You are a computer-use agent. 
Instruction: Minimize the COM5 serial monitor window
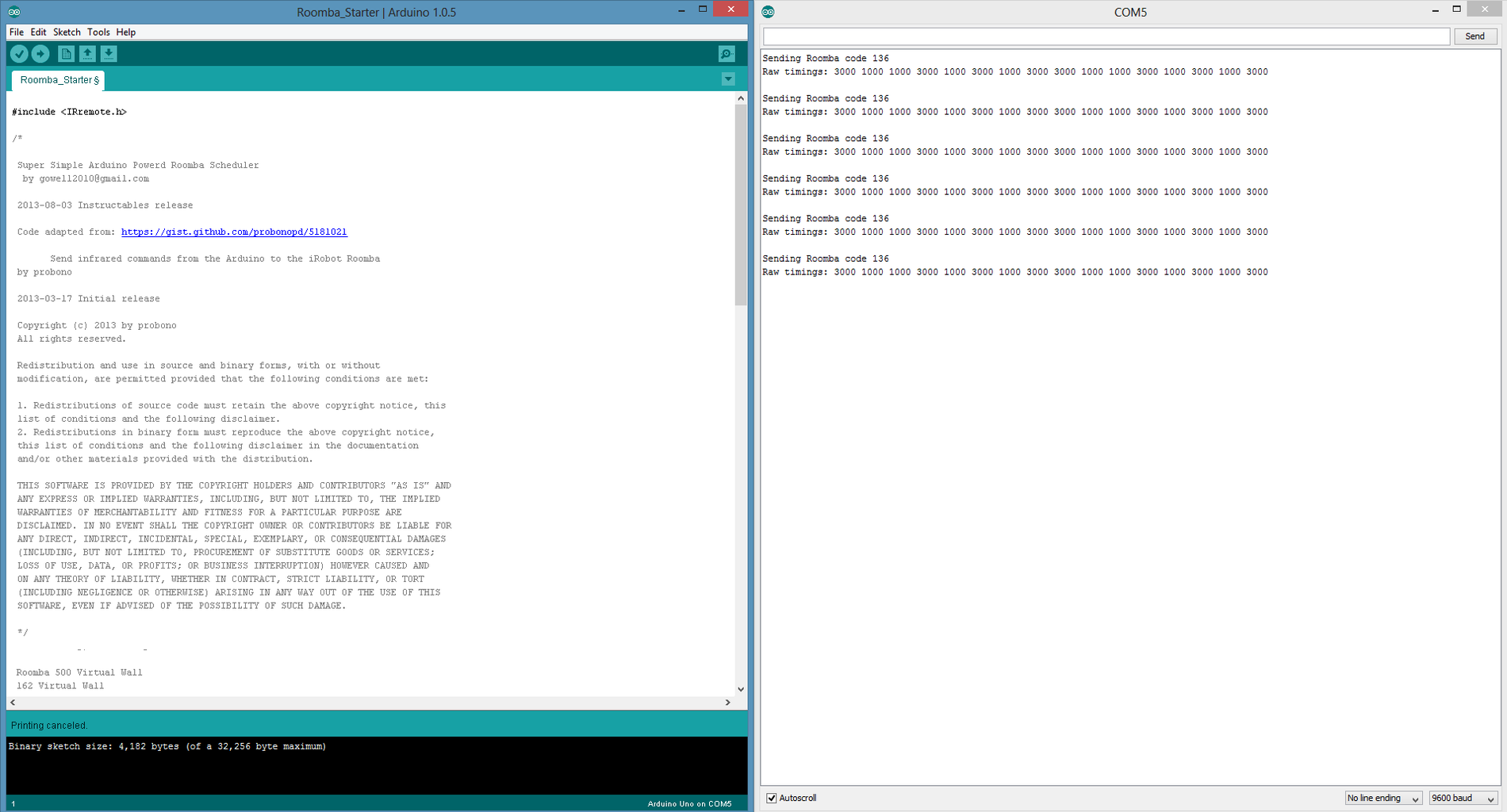1436,10
